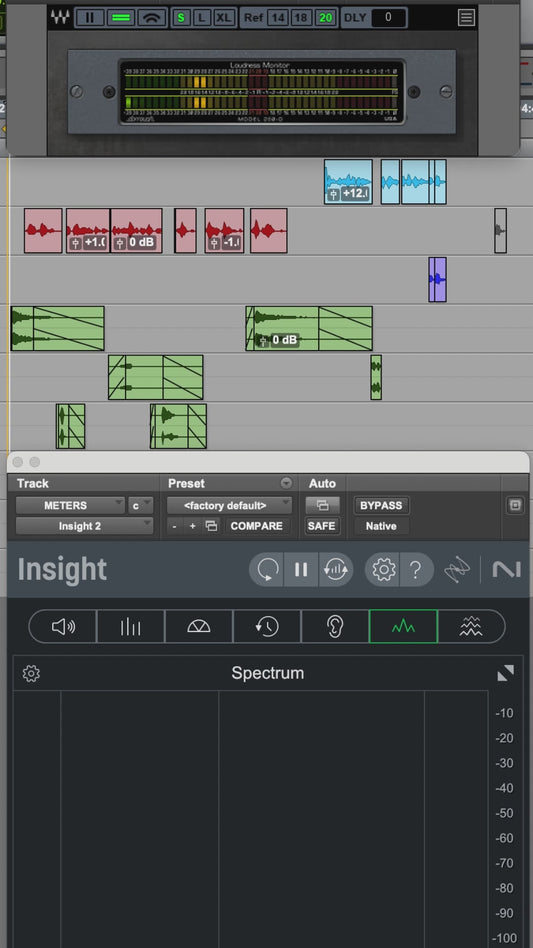
Task: Toggle the S size button
Action: 181,18
